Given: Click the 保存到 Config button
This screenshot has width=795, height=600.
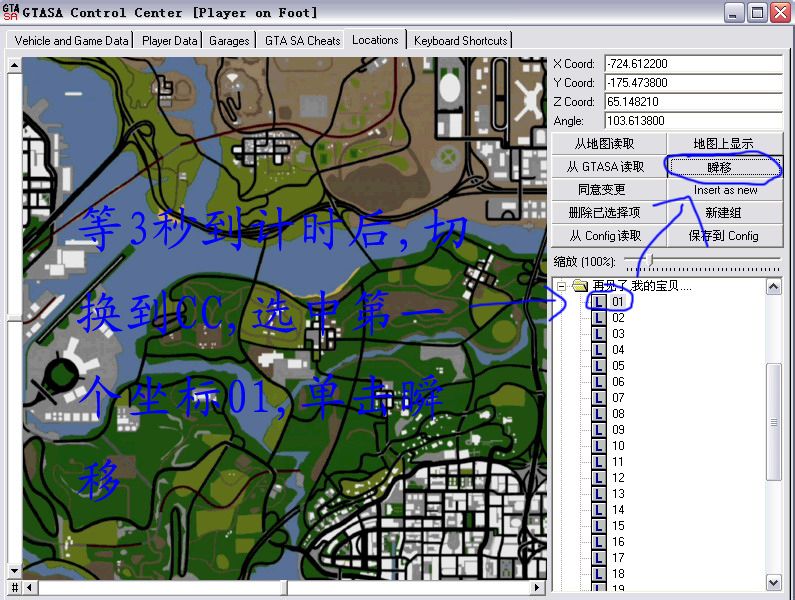Looking at the screenshot, I should pos(725,236).
